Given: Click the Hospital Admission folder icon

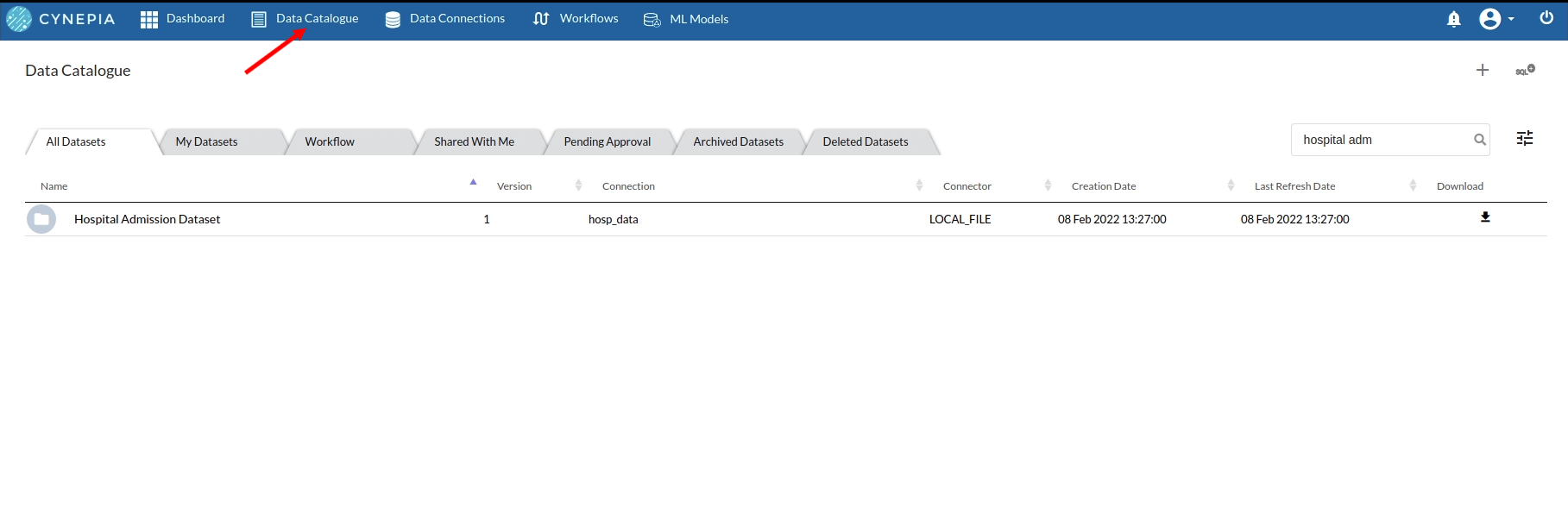Looking at the screenshot, I should 41,219.
